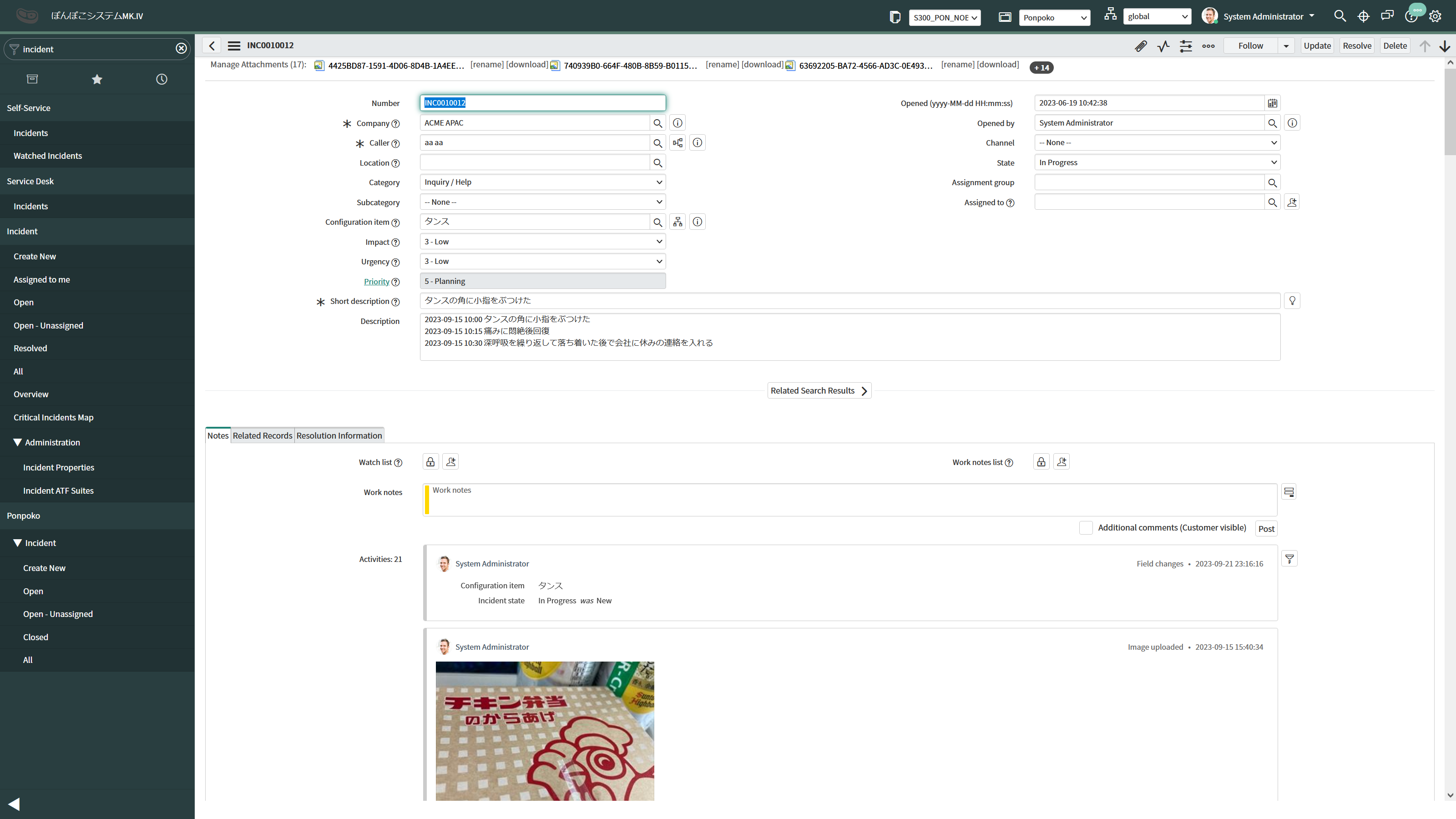Open the personalize form icon
Screen dimensions: 1456x819
1185,46
